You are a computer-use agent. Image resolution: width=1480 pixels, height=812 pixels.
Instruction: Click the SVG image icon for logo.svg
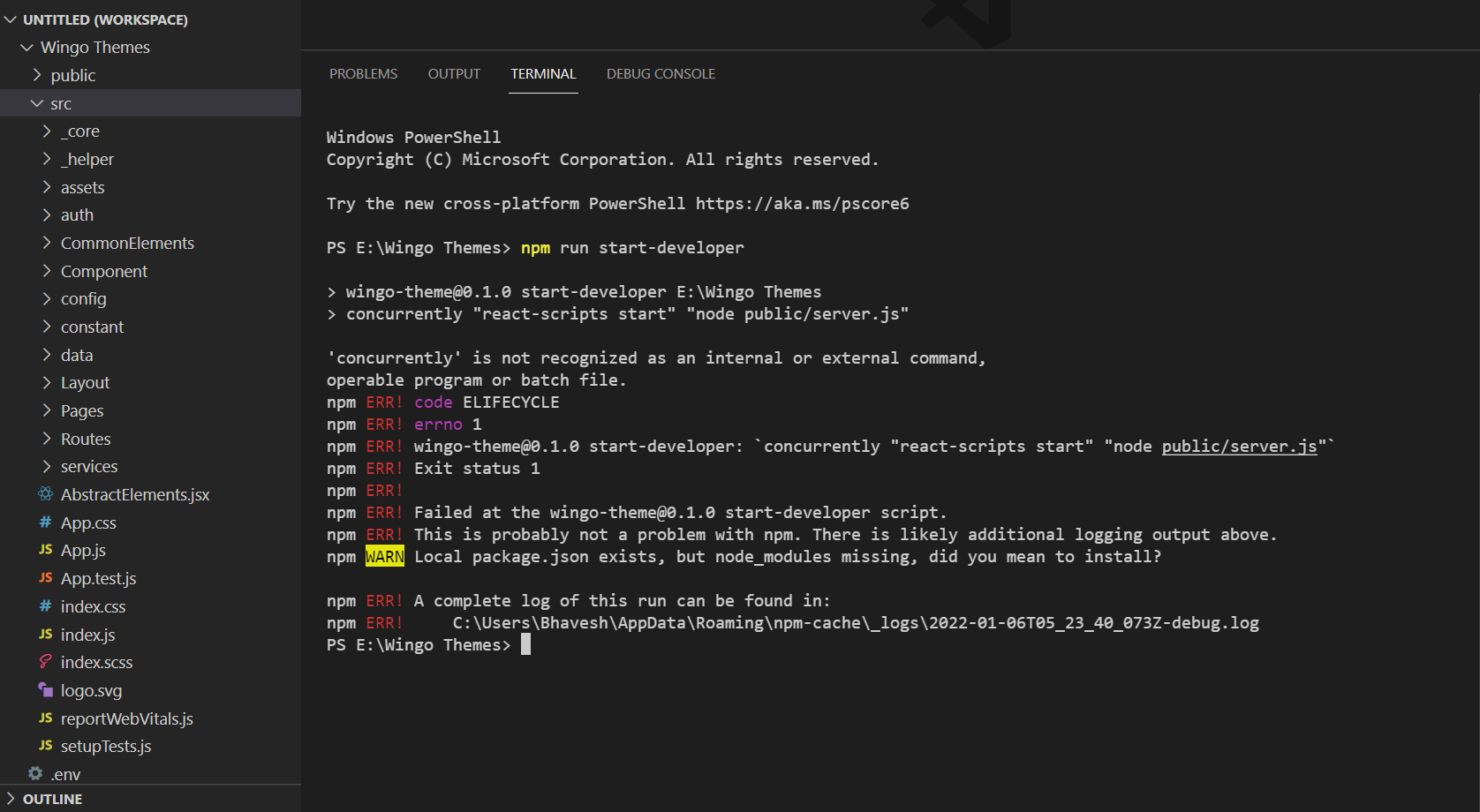coord(46,690)
